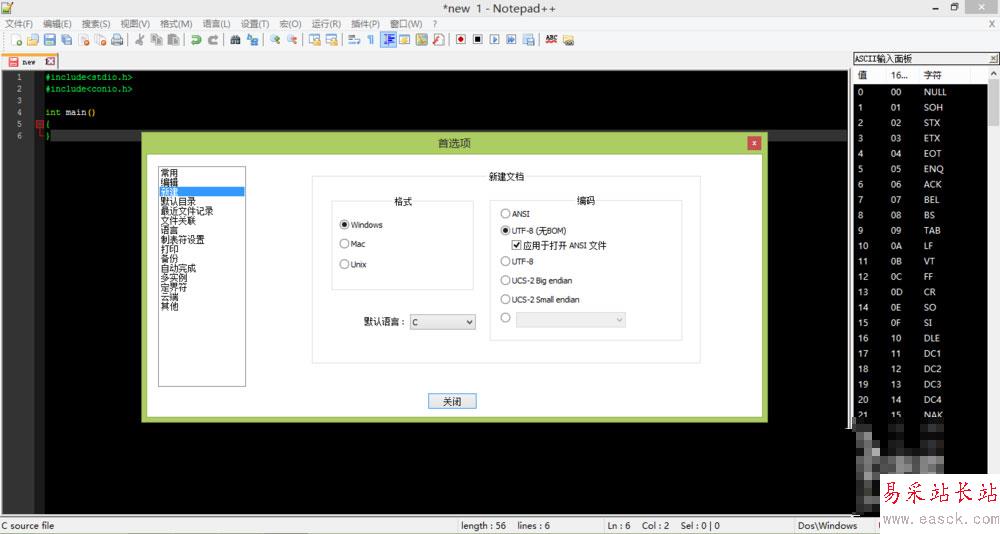Open the Function List toolbar icon
Viewport: 1000px width, 534px height.
(x=438, y=40)
